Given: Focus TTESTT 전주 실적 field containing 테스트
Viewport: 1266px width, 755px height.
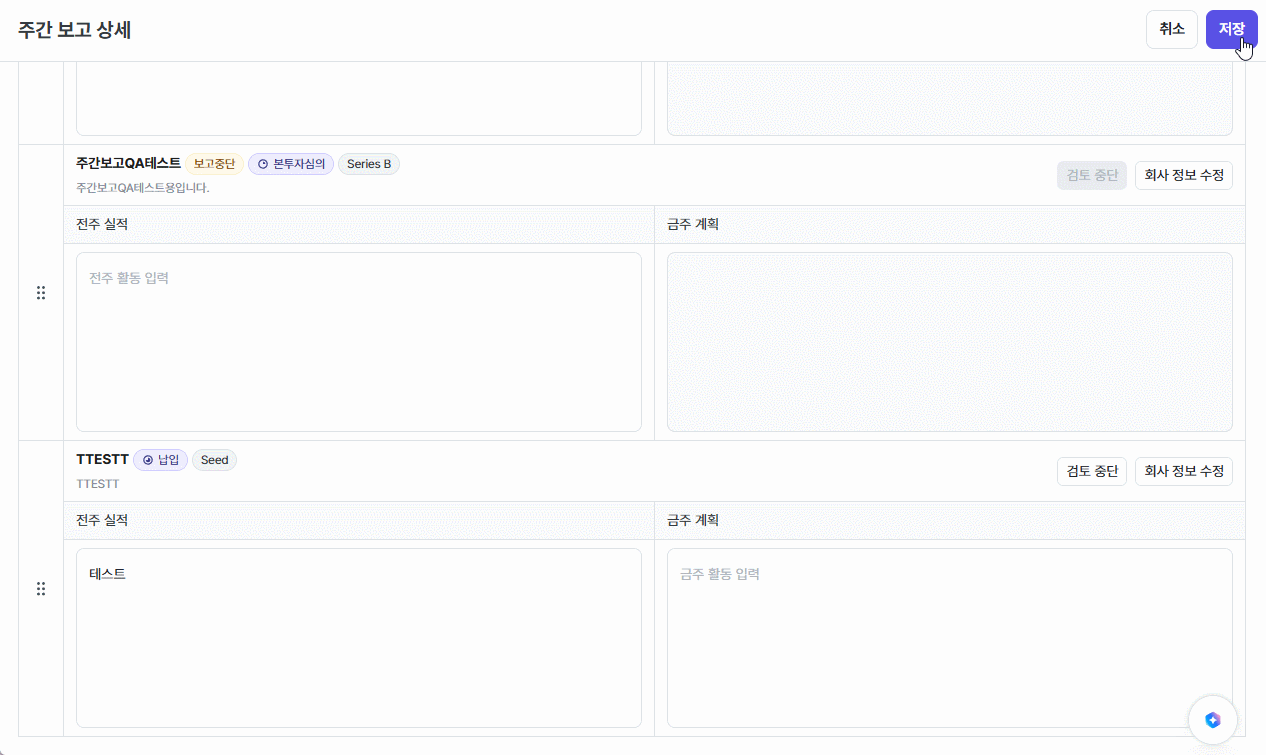Looking at the screenshot, I should (359, 638).
